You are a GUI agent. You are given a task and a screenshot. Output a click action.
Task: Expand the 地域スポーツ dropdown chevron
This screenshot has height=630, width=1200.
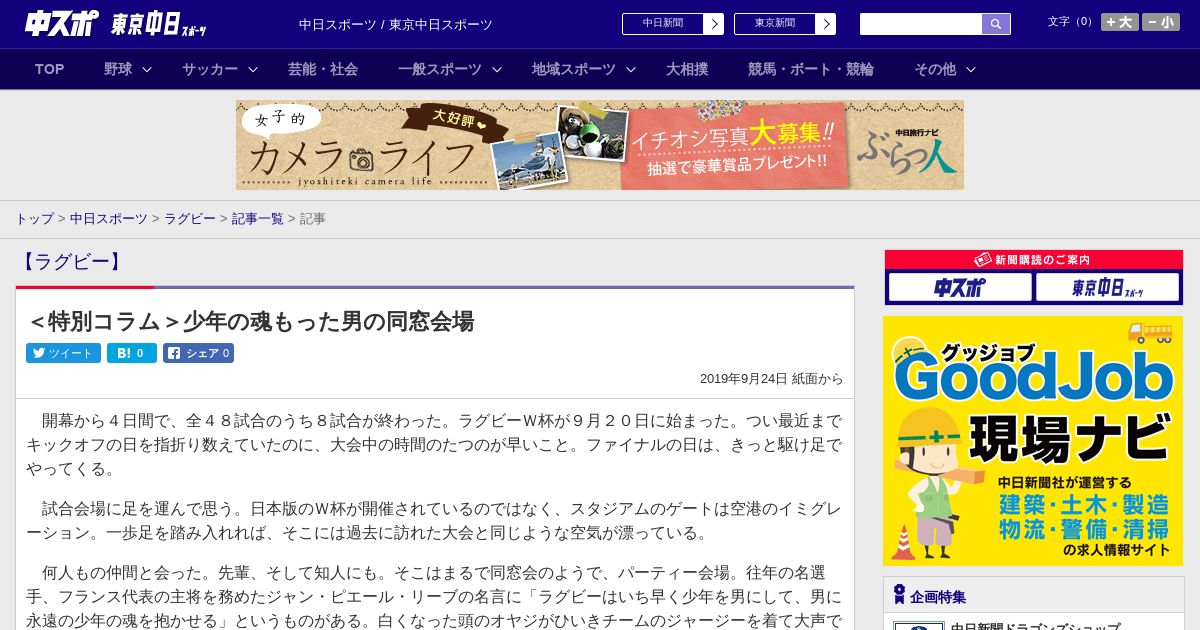pos(631,69)
